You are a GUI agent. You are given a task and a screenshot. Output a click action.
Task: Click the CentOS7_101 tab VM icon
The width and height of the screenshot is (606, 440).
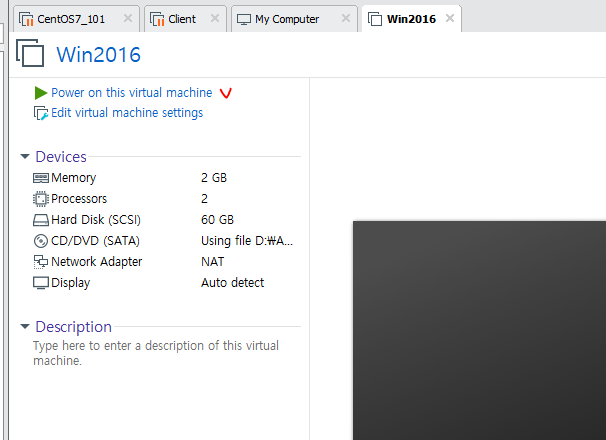pyautogui.click(x=26, y=19)
